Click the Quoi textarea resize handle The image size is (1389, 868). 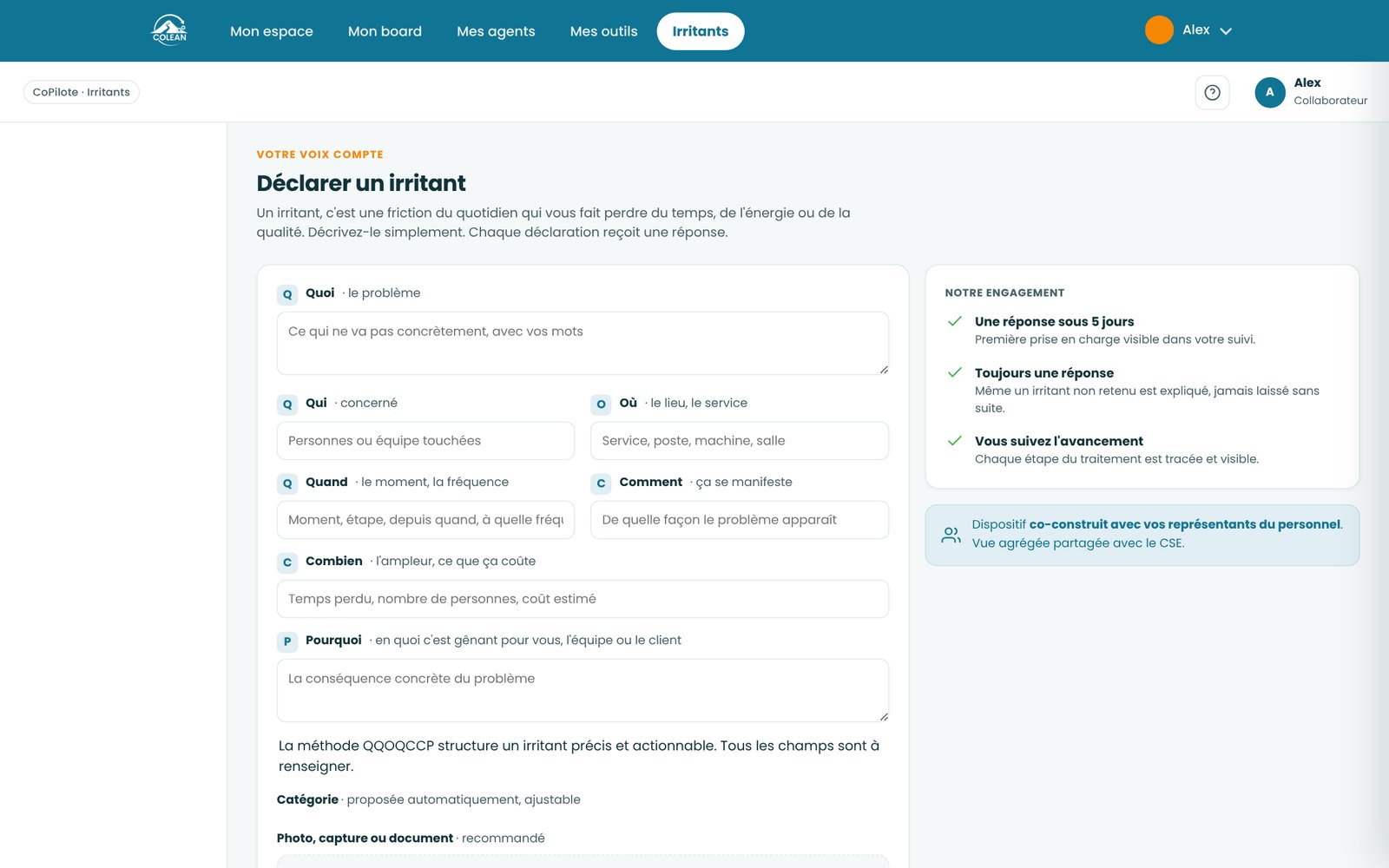point(884,370)
